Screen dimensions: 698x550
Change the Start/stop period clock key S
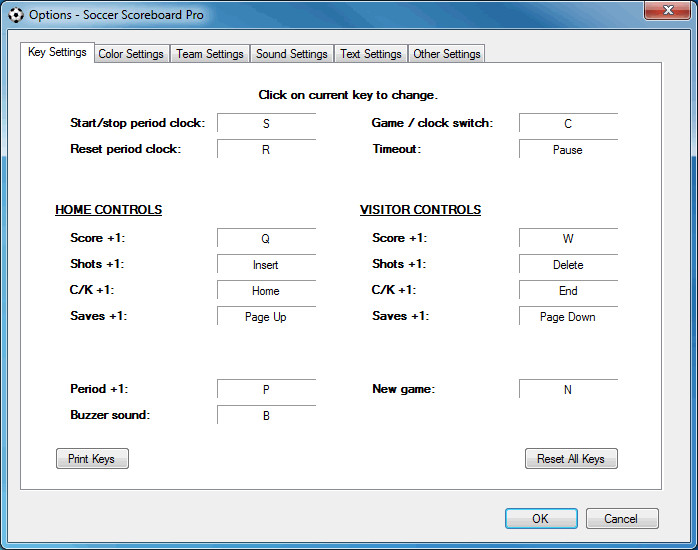pos(266,123)
